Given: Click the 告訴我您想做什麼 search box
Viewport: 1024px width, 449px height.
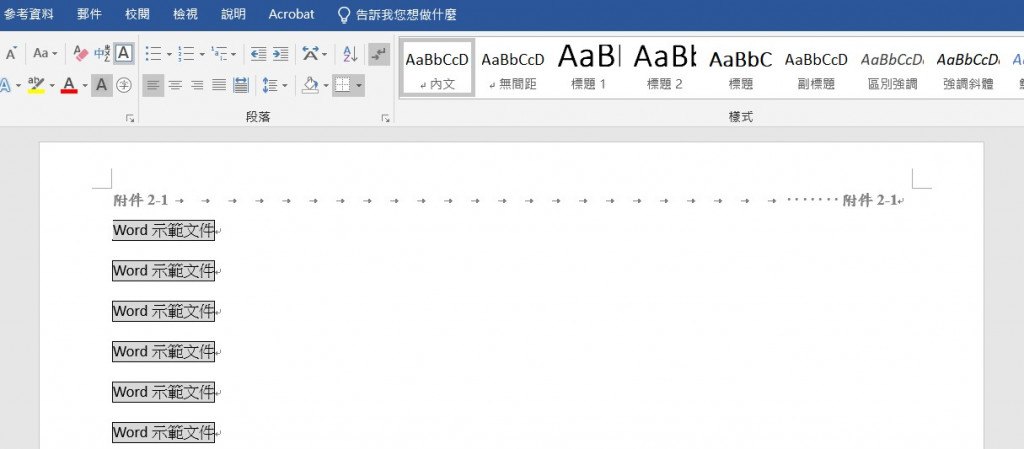Looking at the screenshot, I should (406, 14).
